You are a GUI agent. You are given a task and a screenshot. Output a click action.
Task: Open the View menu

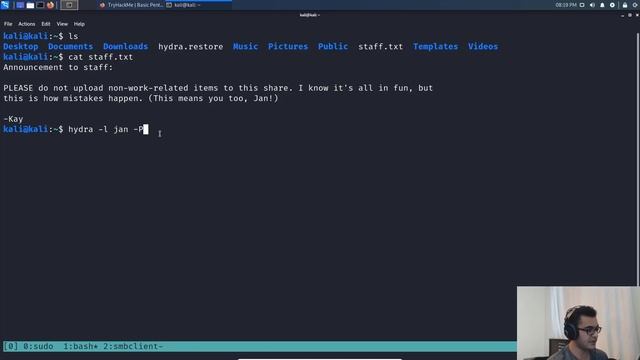(x=62, y=24)
